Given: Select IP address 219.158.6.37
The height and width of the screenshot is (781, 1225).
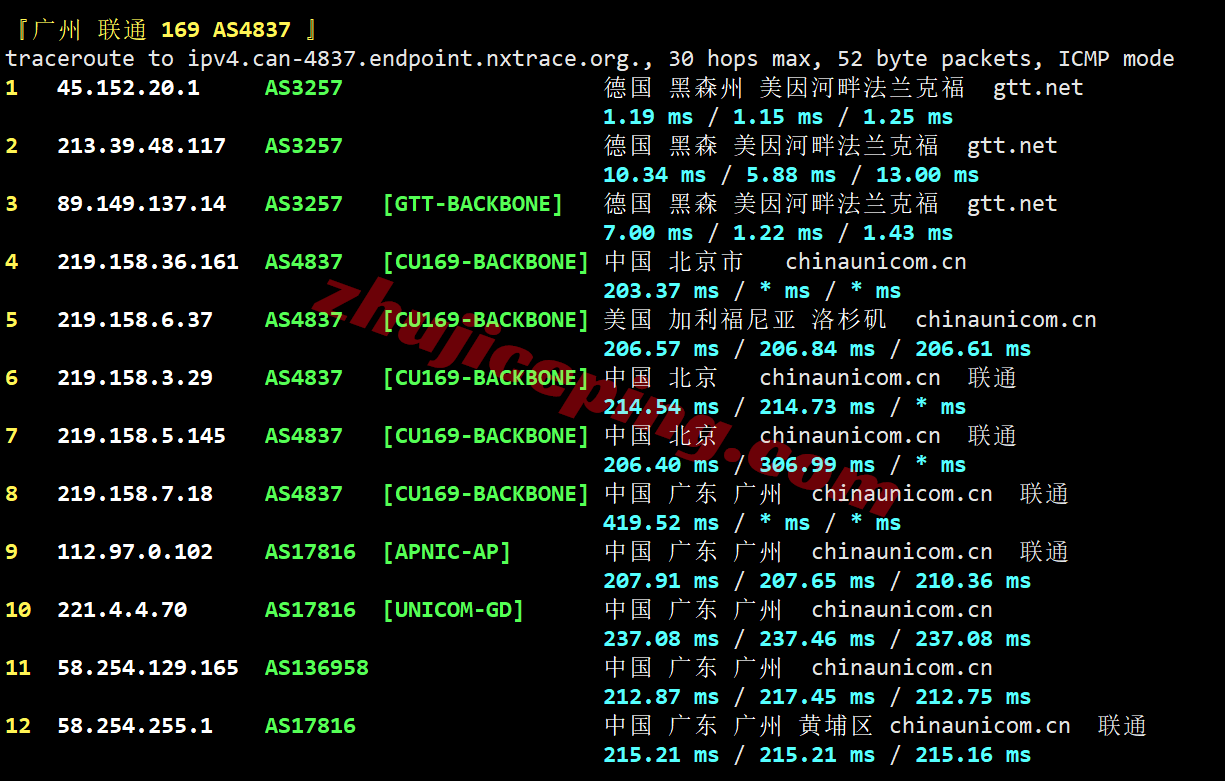Looking at the screenshot, I should pyautogui.click(x=135, y=320).
